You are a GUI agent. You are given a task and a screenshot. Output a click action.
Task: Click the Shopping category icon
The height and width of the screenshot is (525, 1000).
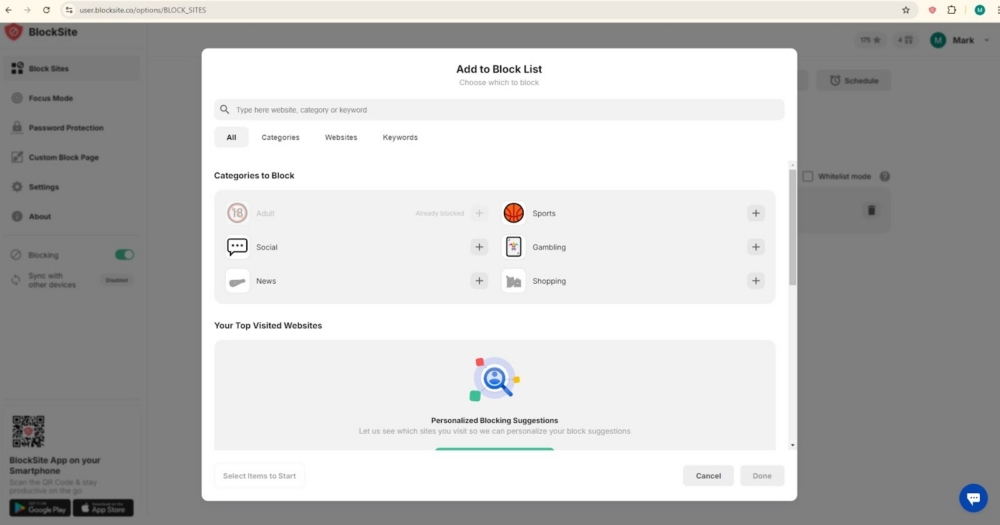513,281
